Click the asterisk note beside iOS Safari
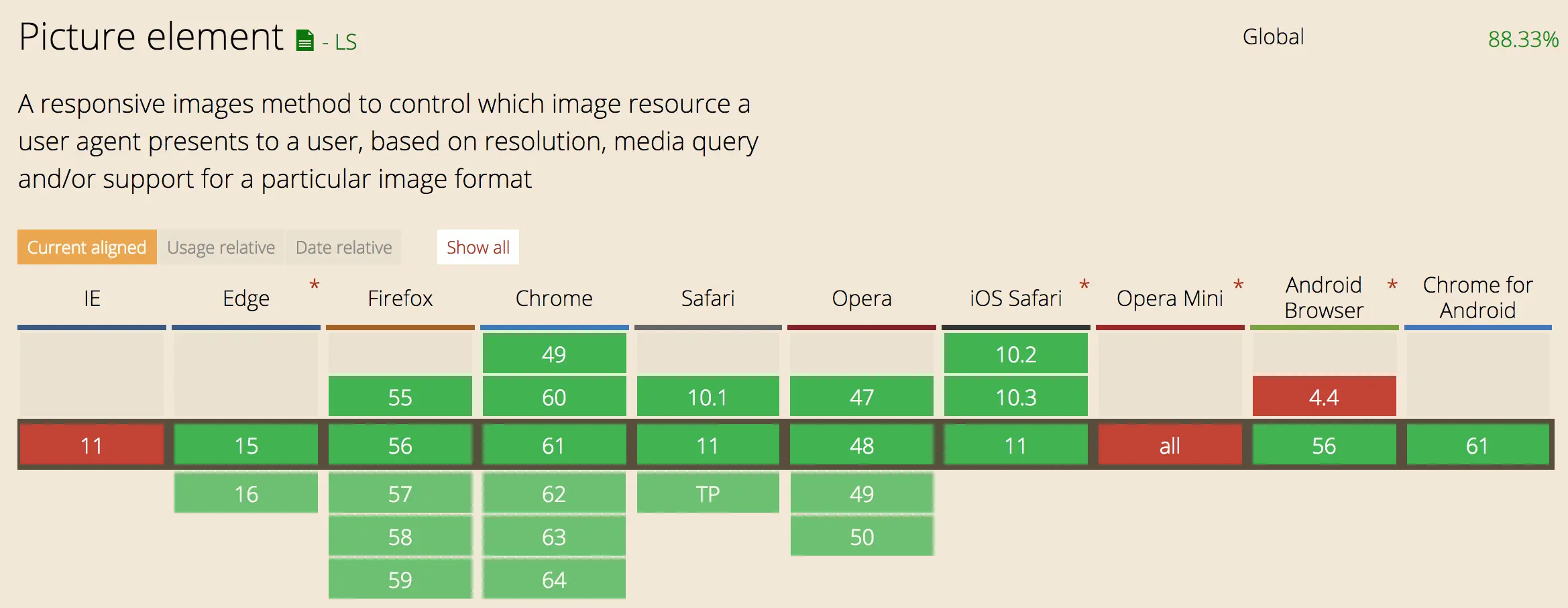Screen dimensions: 1568x608 tap(1084, 286)
